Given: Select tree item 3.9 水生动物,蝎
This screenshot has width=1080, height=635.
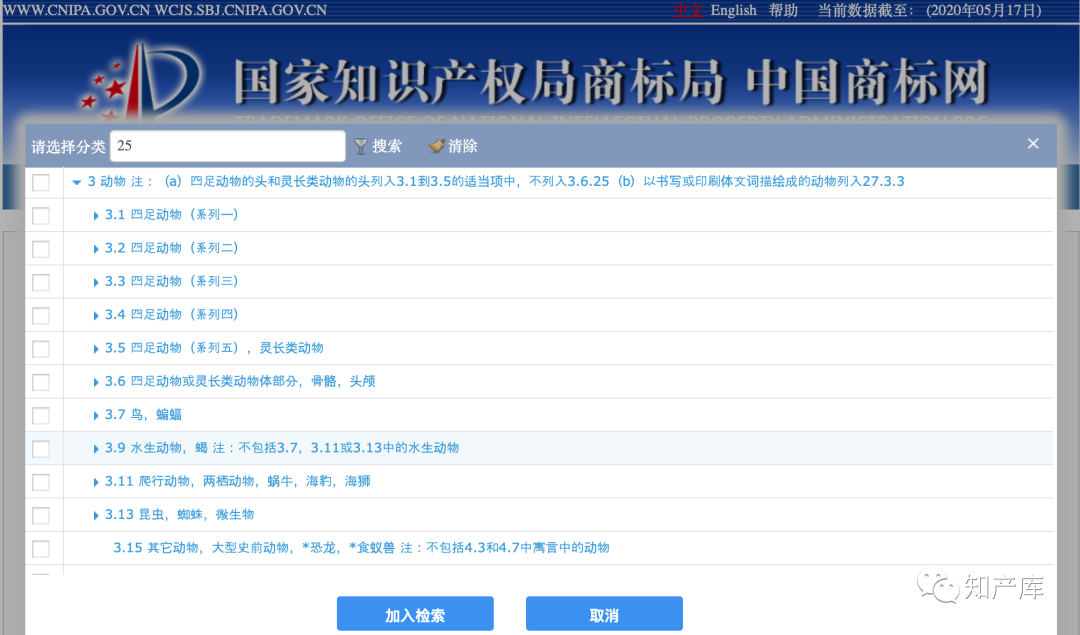Looking at the screenshot, I should (282, 448).
